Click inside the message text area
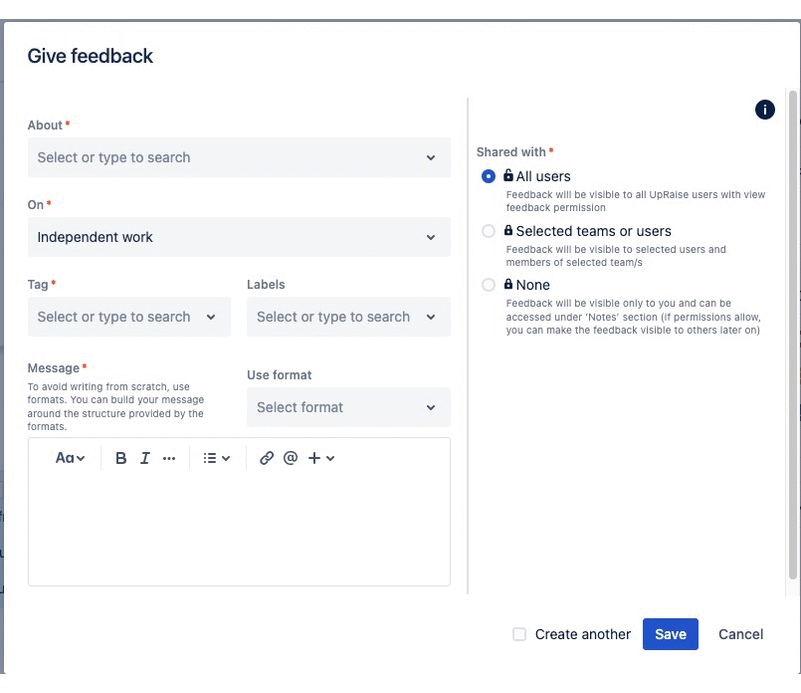The height and width of the screenshot is (693, 801). [239, 529]
